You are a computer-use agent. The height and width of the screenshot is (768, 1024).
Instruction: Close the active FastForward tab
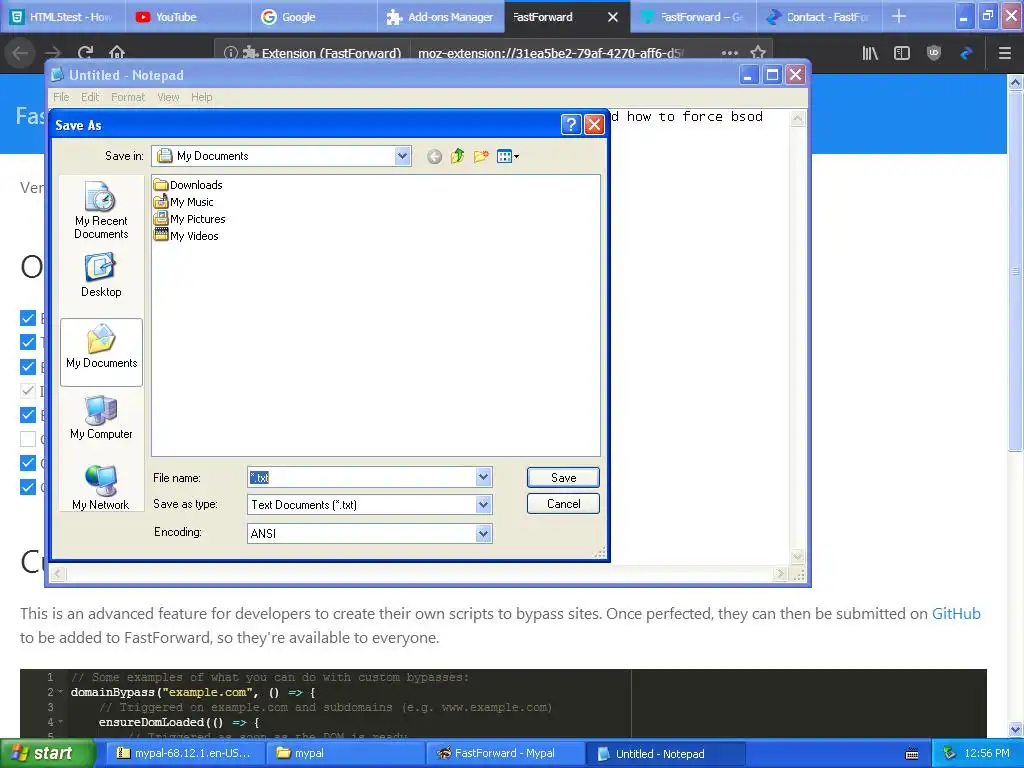(x=613, y=17)
